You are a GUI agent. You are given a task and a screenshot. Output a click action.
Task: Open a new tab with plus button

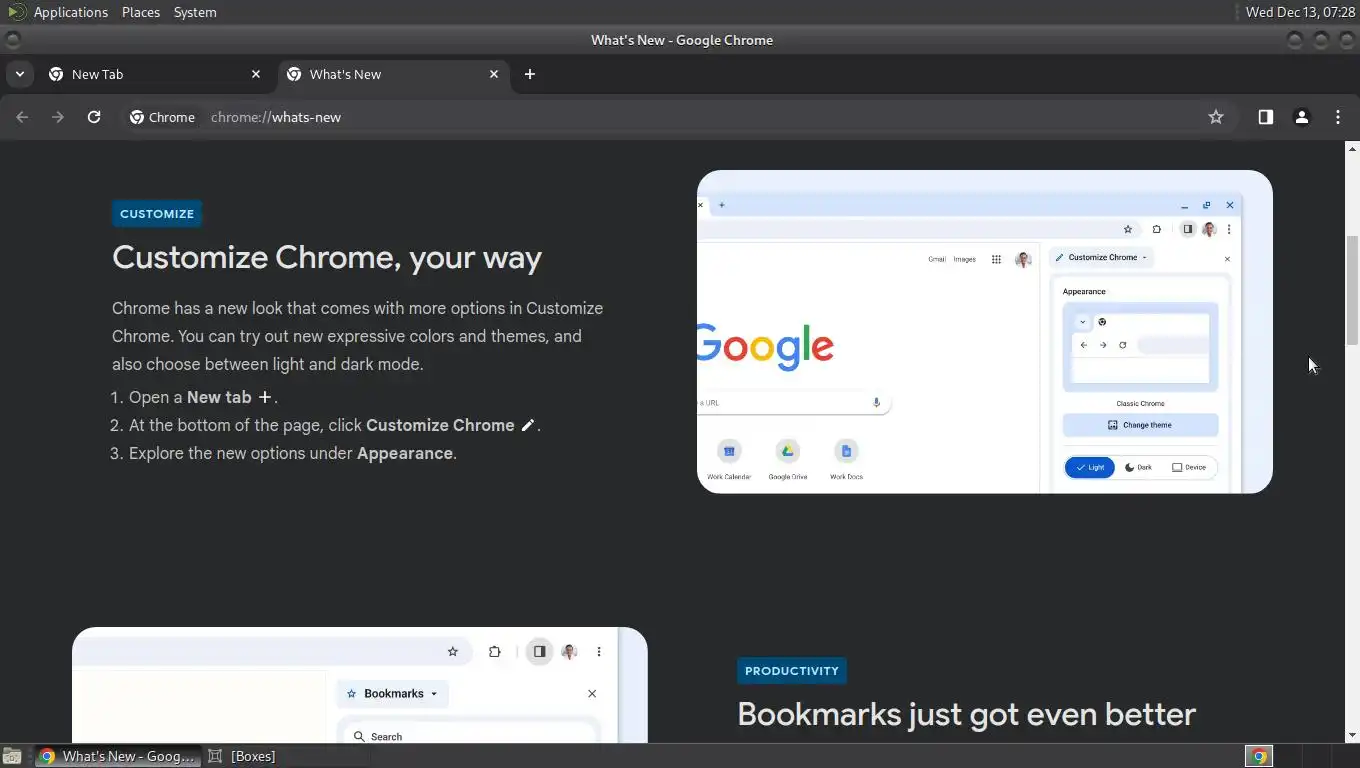click(530, 74)
